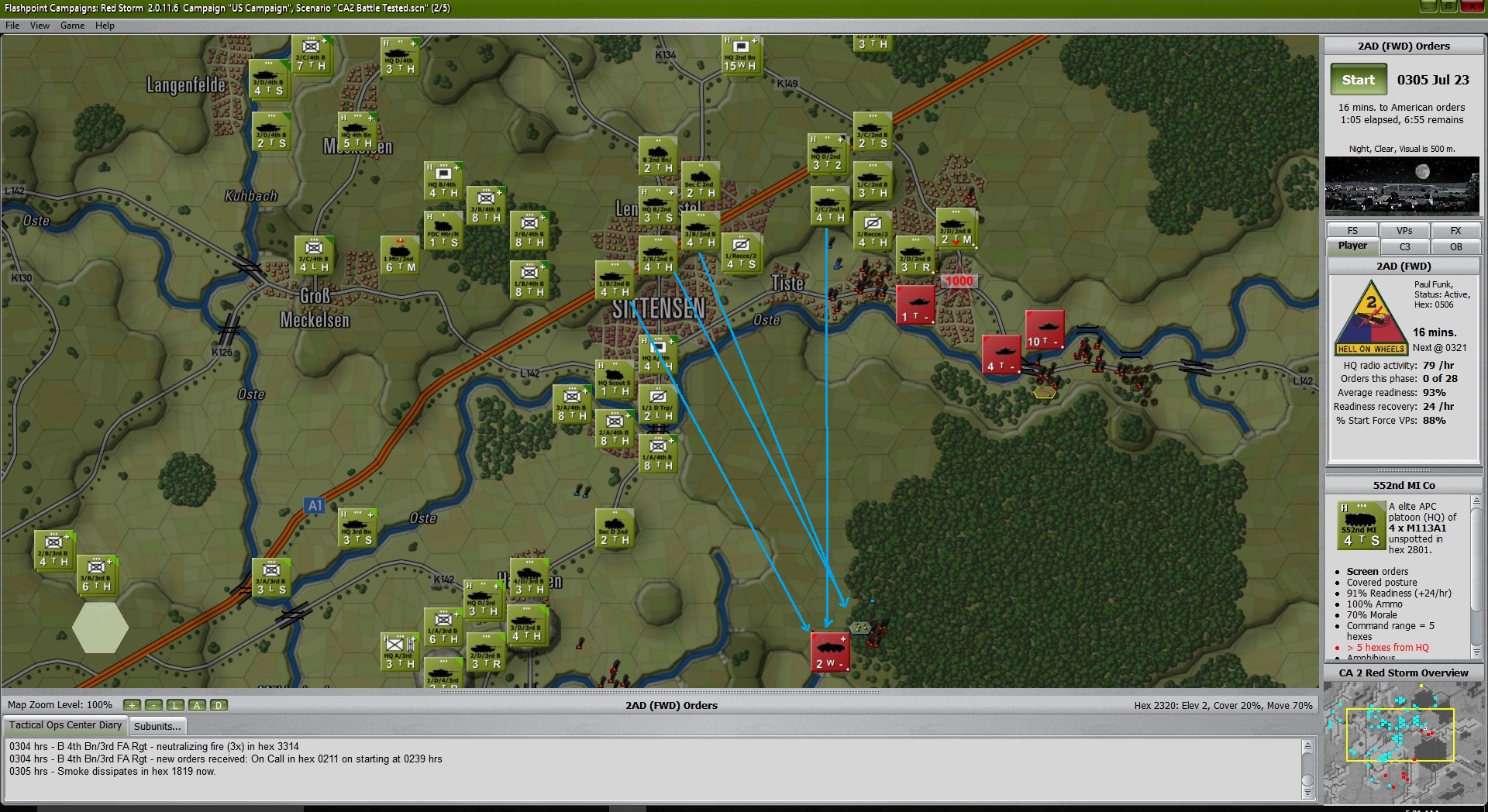Click the '> 5 hexes from HQ' warning text
This screenshot has height=812, width=1488.
tap(1387, 648)
